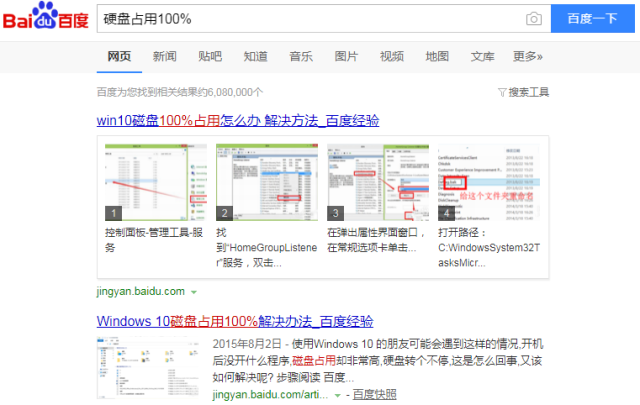Open step 1 thumbnail 控制面板-管理工具-服务
This screenshot has height=405, width=640.
click(x=156, y=182)
